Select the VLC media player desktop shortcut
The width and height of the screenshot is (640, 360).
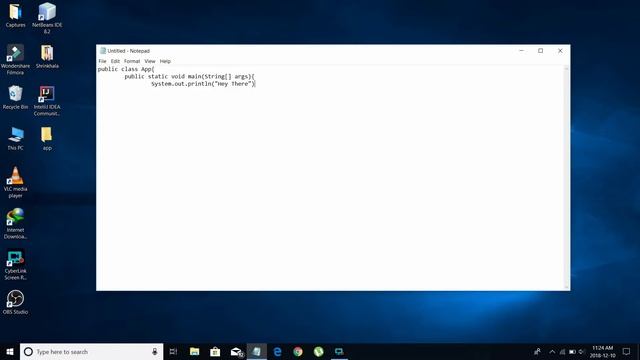click(15, 182)
